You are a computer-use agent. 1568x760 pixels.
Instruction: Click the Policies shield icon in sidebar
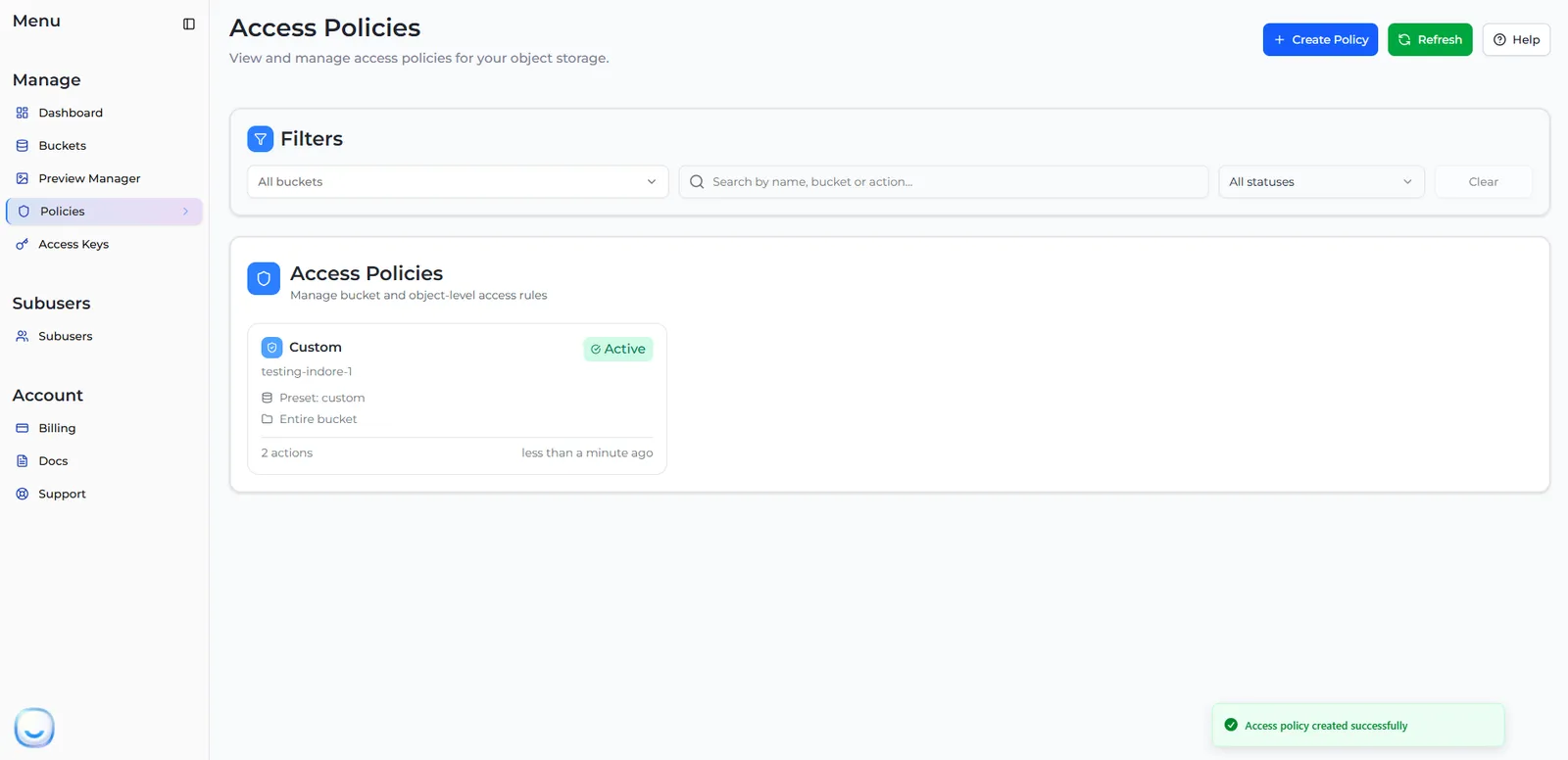(24, 212)
